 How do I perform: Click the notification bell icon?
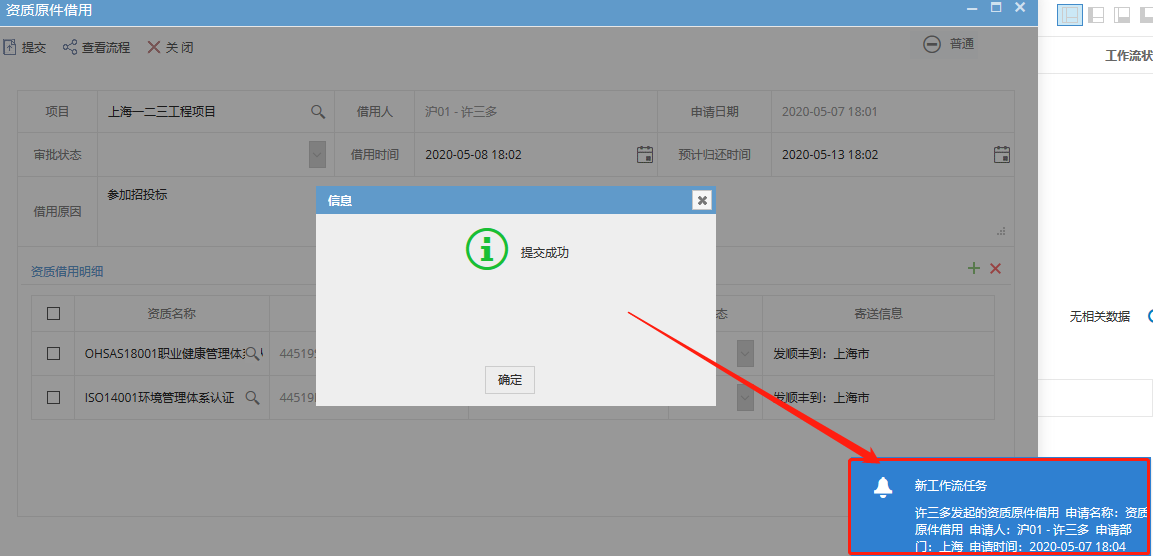pyautogui.click(x=882, y=487)
